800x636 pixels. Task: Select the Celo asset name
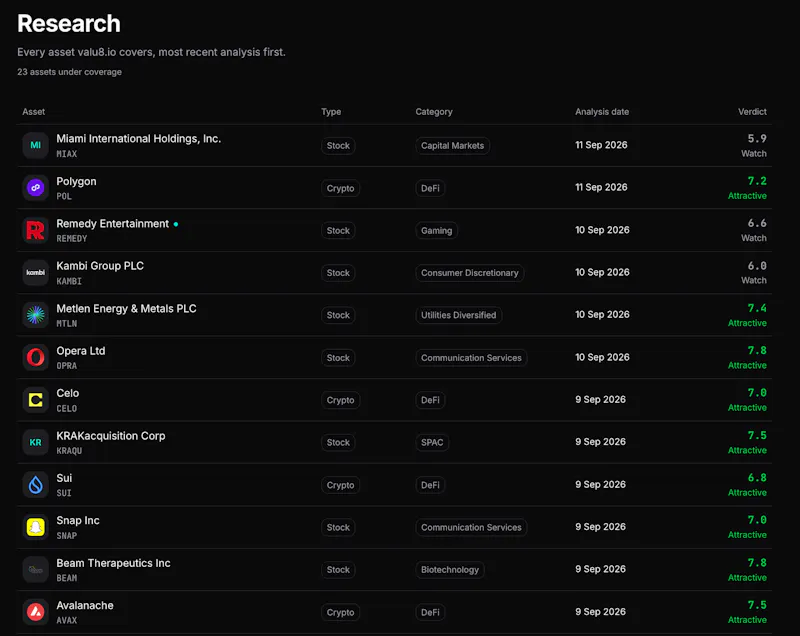tap(67, 393)
